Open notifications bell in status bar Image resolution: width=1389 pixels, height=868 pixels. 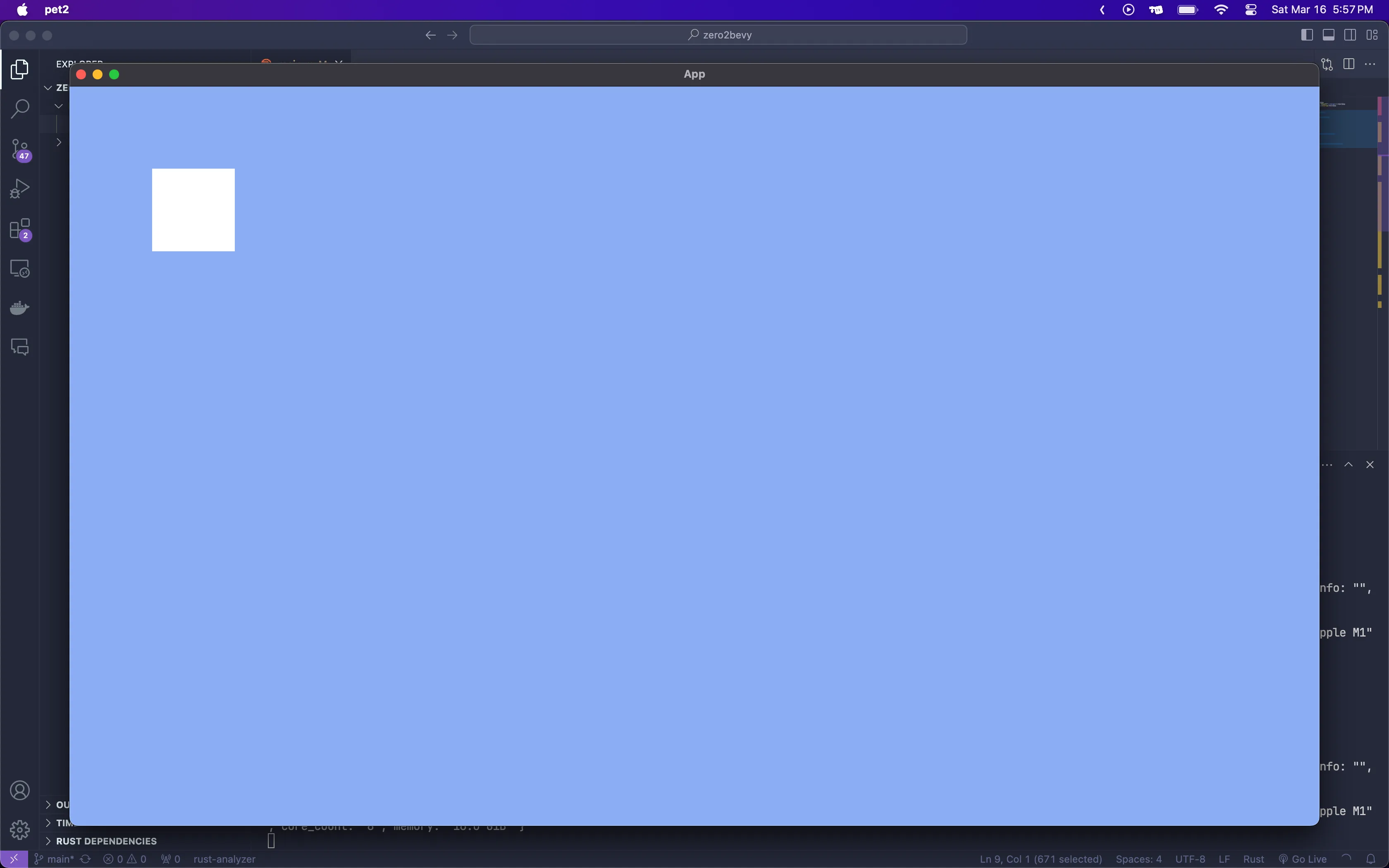pyautogui.click(x=1371, y=859)
